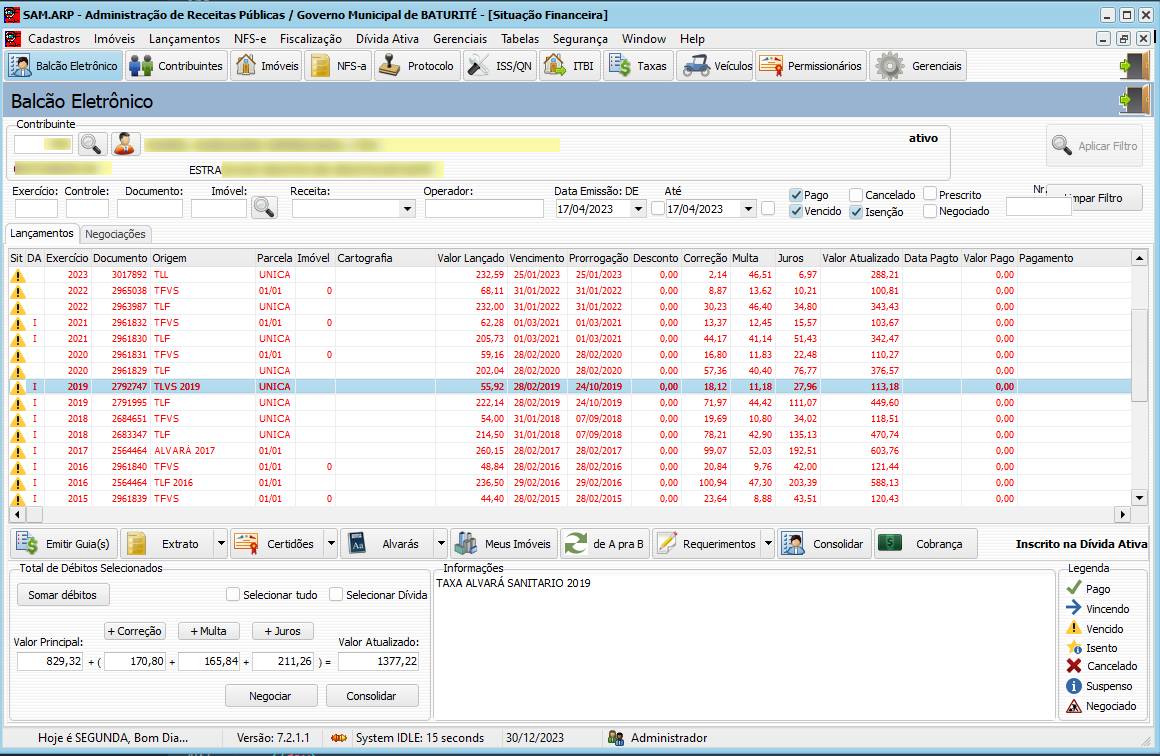Image resolution: width=1160 pixels, height=756 pixels.
Task: Open the Dívida Ativa menu
Action: (387, 38)
